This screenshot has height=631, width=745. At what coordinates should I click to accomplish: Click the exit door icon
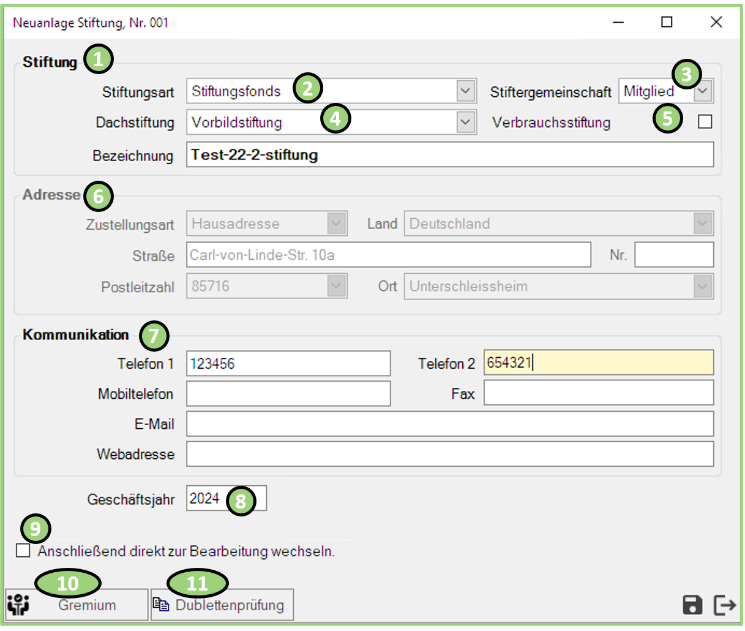pos(724,605)
